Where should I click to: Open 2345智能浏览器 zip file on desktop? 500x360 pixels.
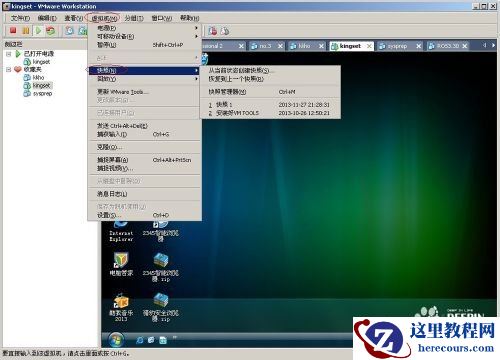tap(161, 267)
